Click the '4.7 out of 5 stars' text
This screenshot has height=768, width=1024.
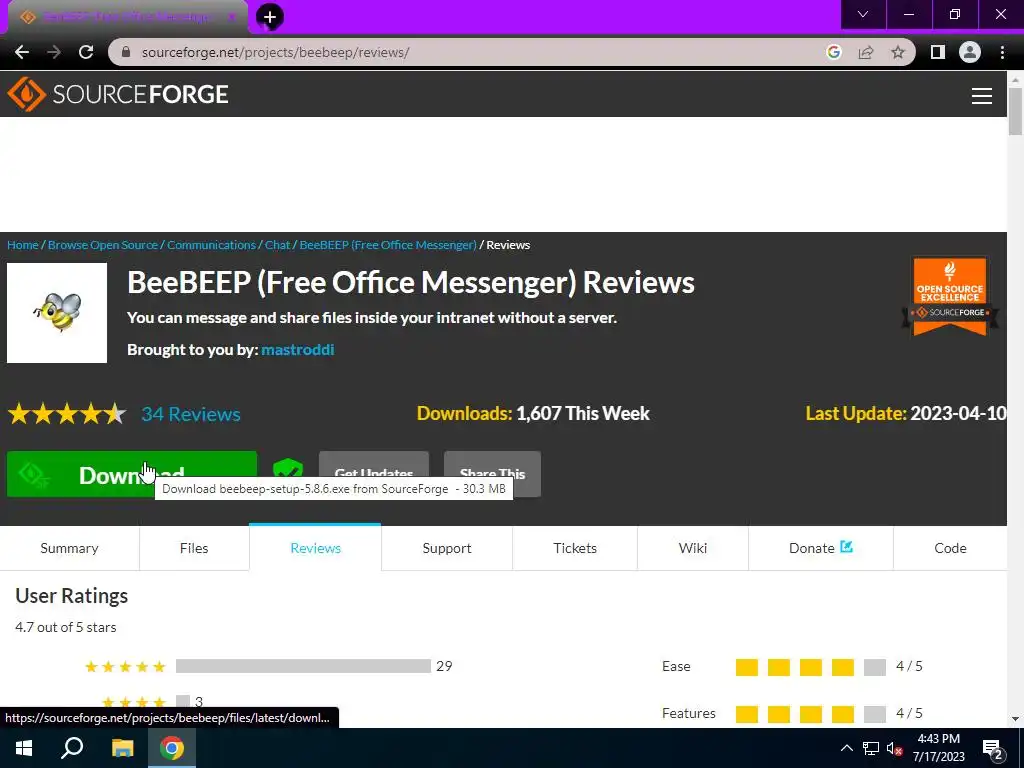pos(66,627)
